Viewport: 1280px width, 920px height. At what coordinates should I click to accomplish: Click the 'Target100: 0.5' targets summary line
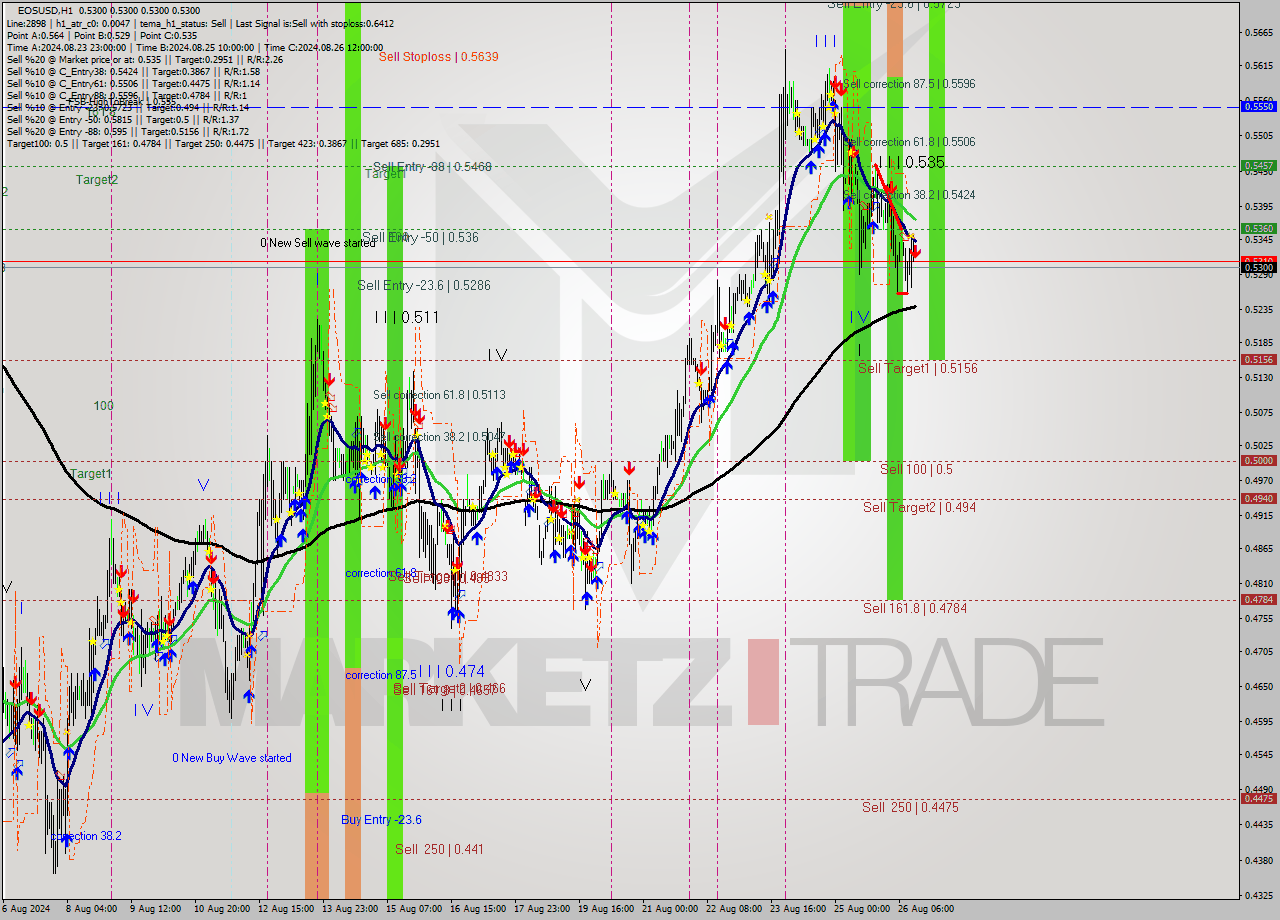pyautogui.click(x=223, y=144)
